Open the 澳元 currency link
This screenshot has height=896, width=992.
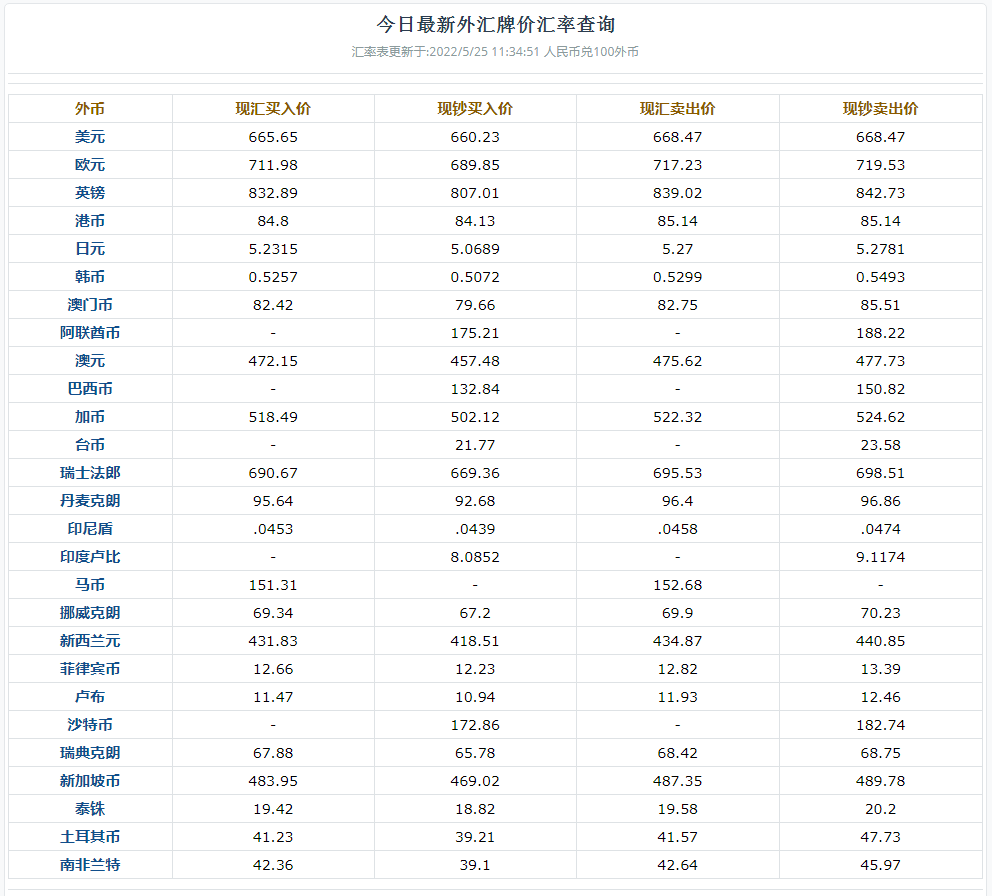[90, 361]
